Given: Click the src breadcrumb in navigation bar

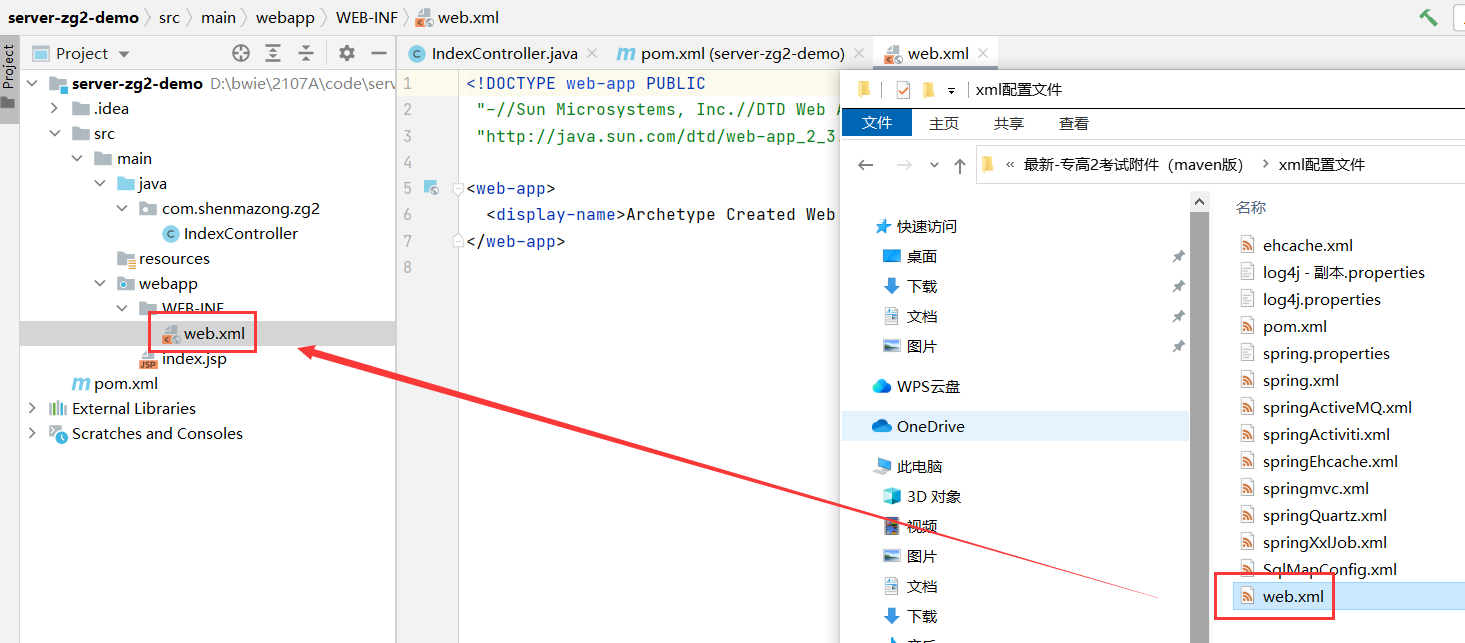Looking at the screenshot, I should [x=169, y=17].
